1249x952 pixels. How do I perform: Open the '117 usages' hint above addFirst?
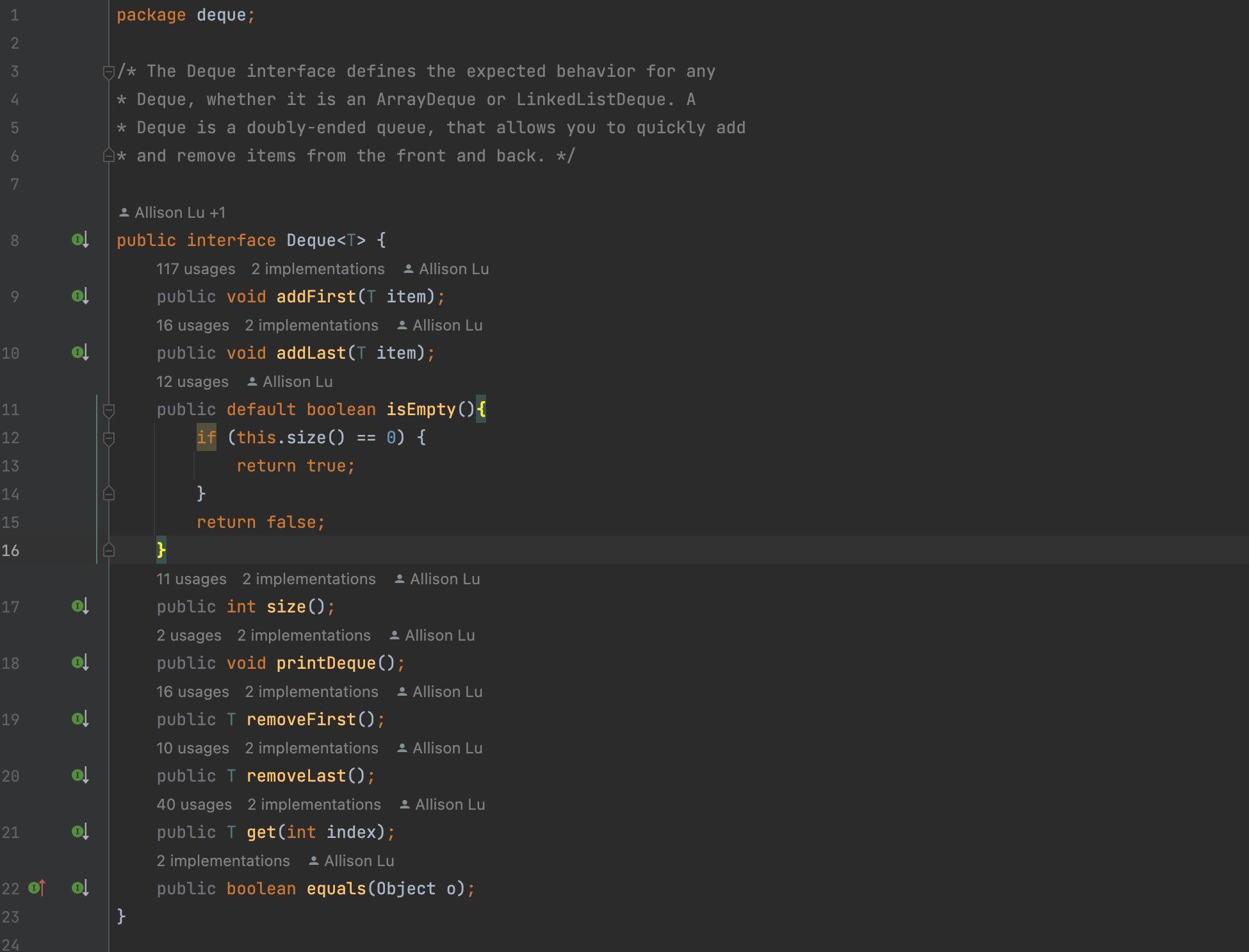click(x=195, y=269)
